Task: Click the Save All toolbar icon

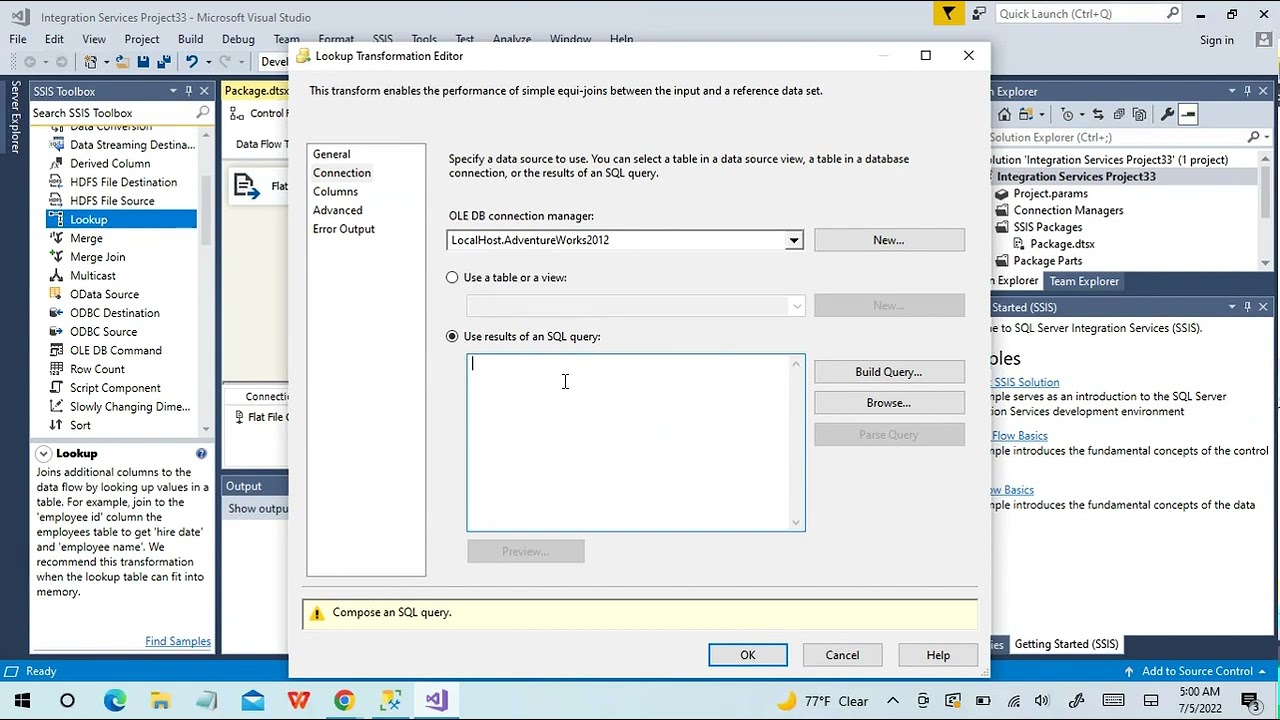Action: coord(163,62)
